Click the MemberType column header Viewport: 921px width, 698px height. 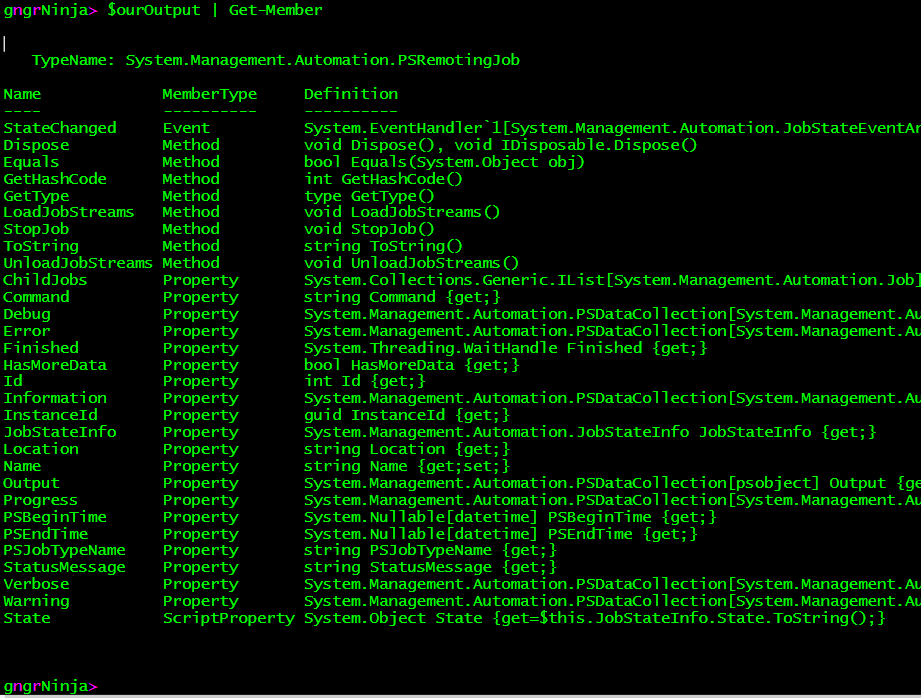tap(209, 94)
